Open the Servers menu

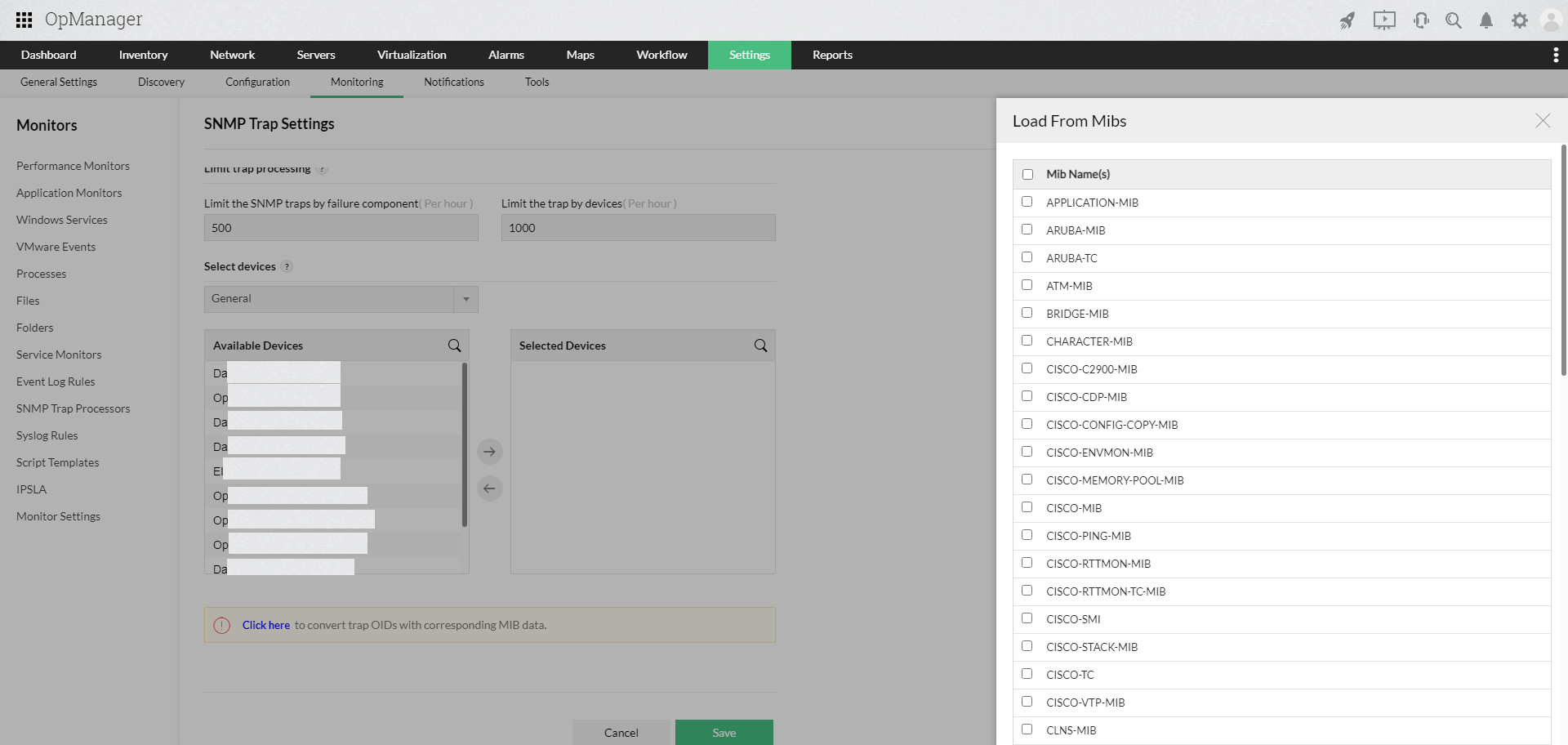316,55
